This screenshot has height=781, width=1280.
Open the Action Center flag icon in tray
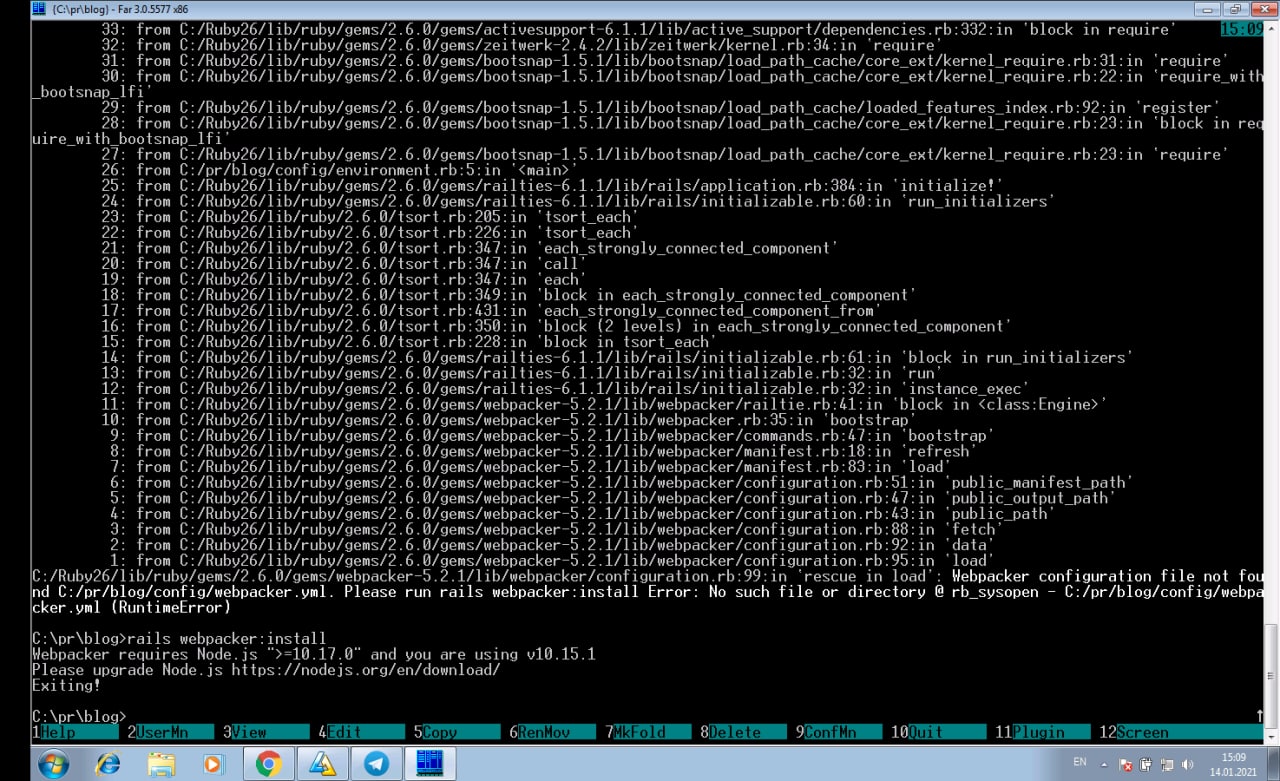pos(1126,764)
